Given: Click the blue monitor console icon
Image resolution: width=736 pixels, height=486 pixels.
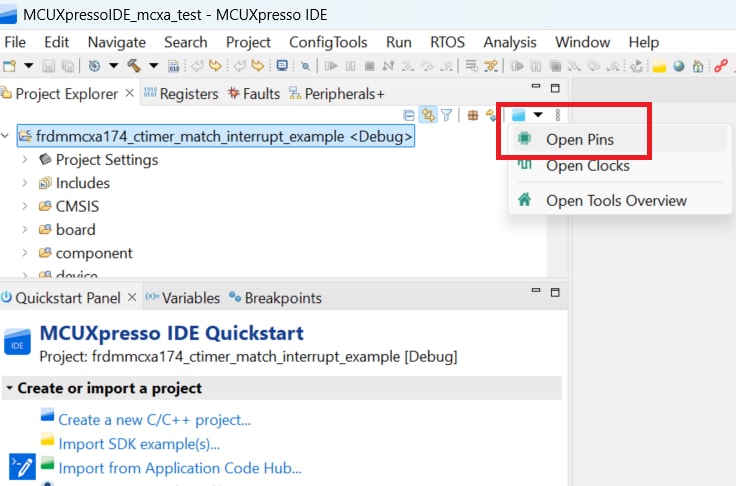Looking at the screenshot, I should 282,66.
